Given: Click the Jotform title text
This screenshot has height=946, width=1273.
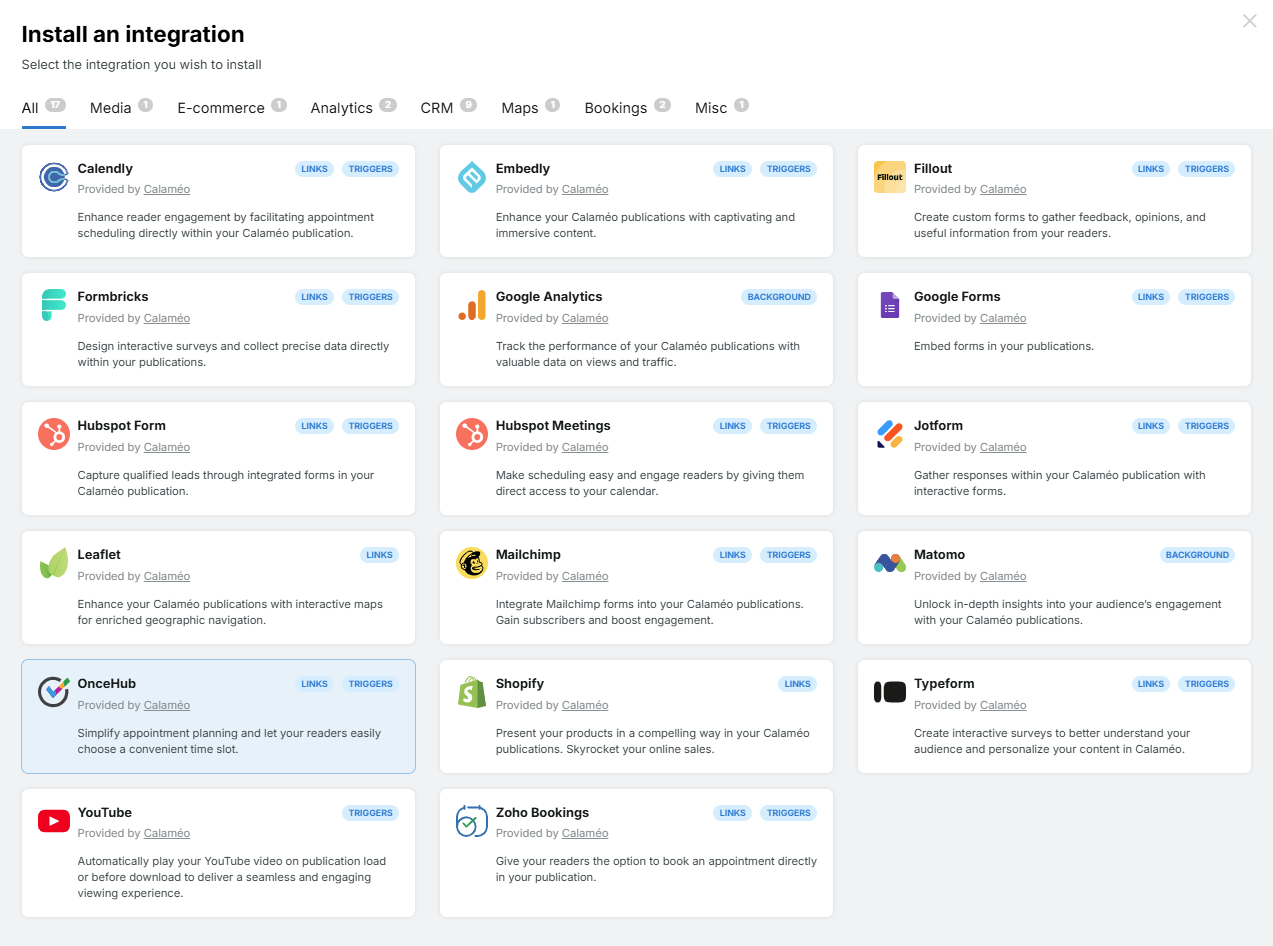Looking at the screenshot, I should click(x=938, y=426).
